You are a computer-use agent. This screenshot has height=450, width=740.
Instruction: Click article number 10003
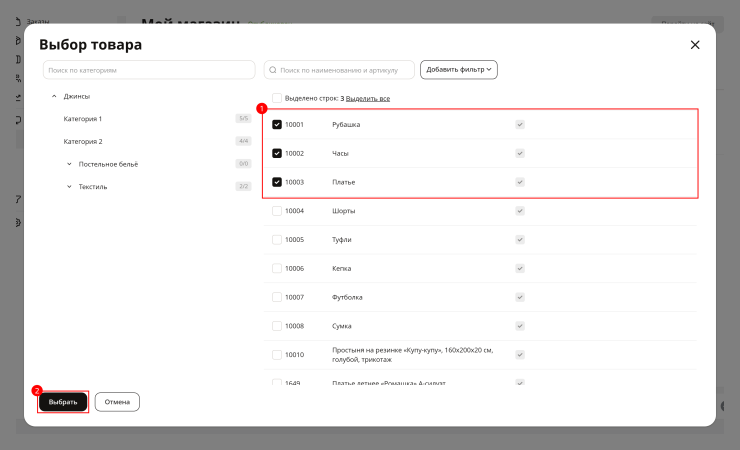[x=294, y=182]
